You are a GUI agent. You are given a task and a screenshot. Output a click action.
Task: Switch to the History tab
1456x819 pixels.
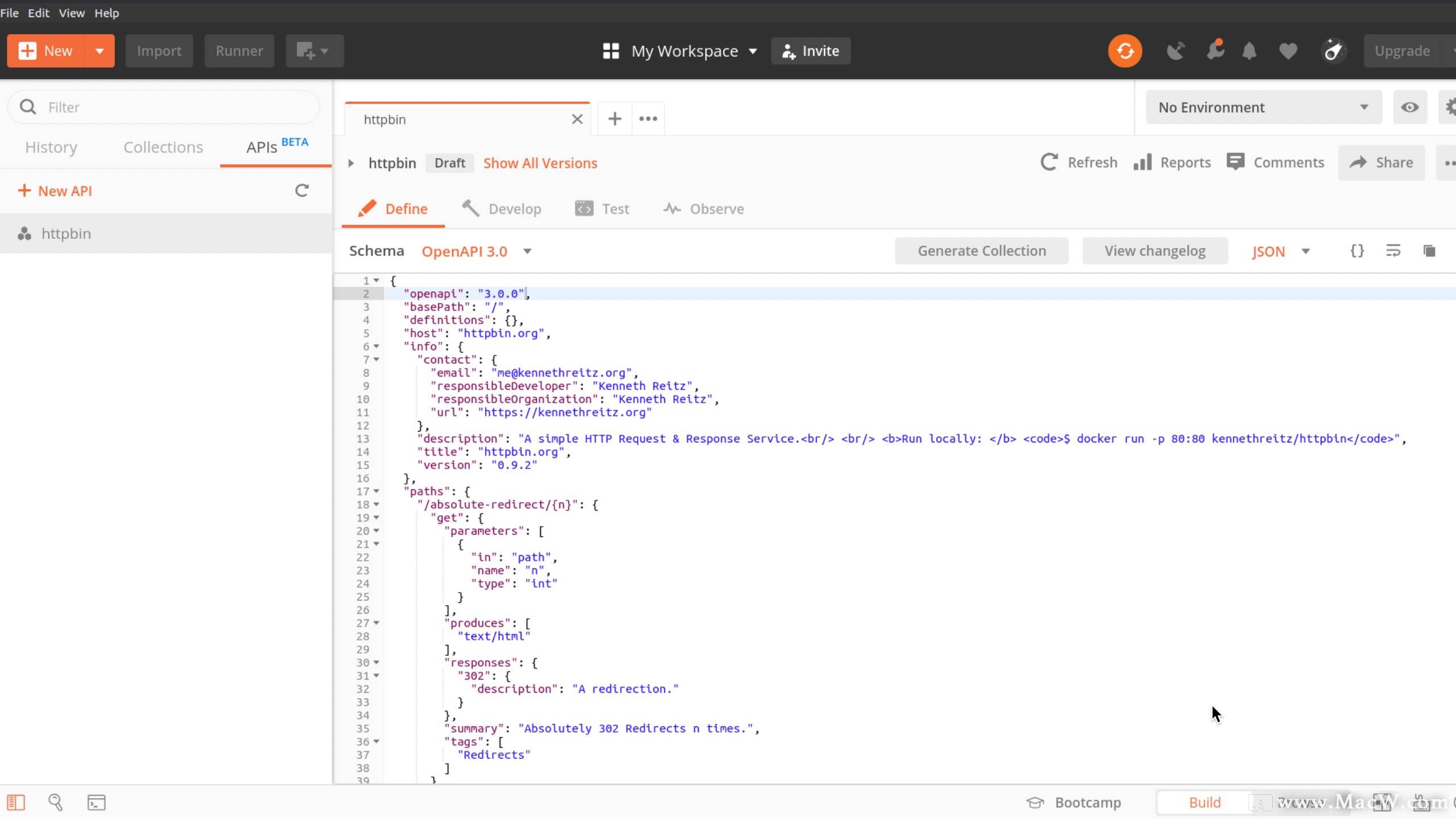point(51,147)
